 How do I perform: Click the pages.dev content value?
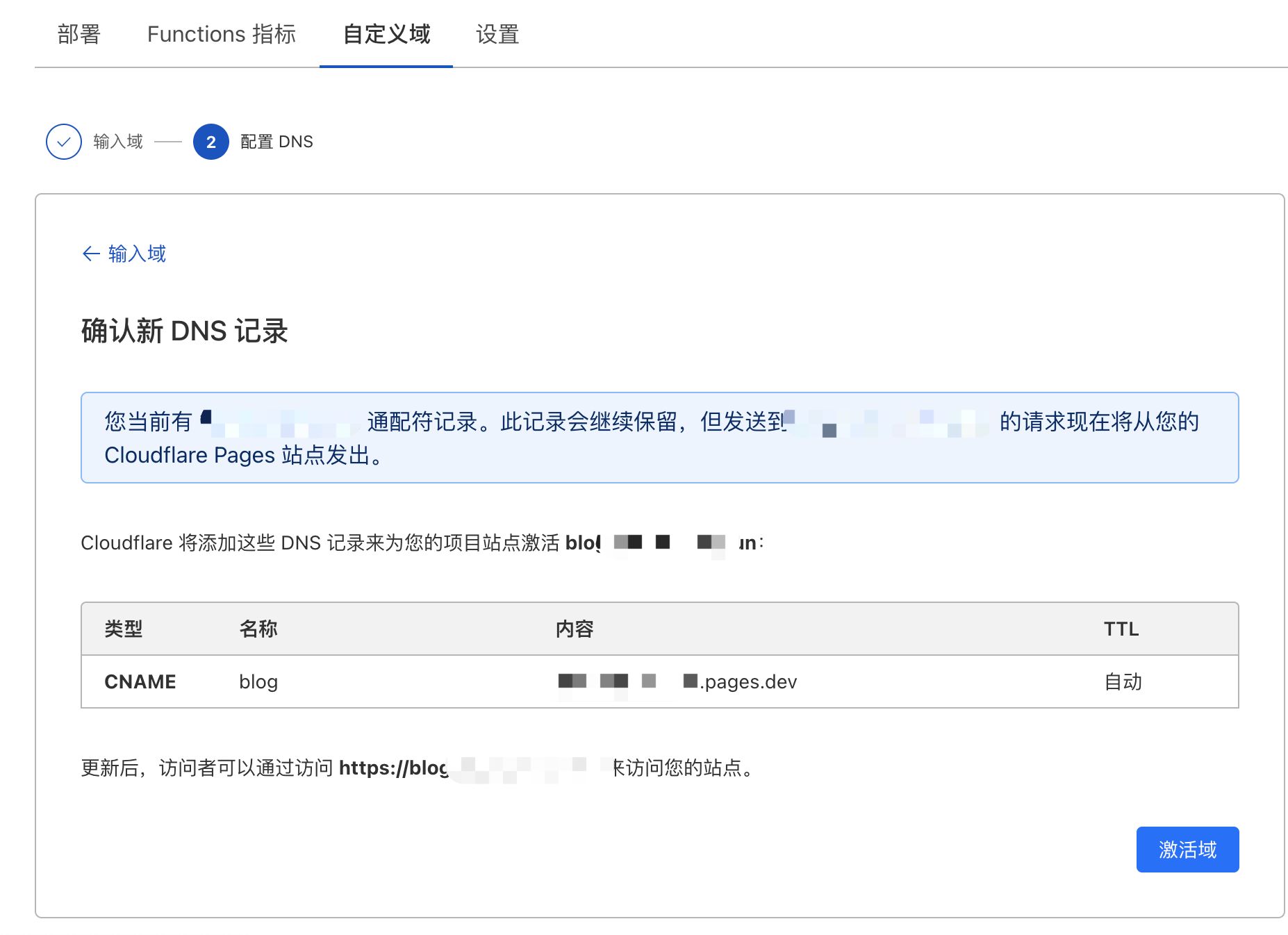pyautogui.click(x=748, y=681)
